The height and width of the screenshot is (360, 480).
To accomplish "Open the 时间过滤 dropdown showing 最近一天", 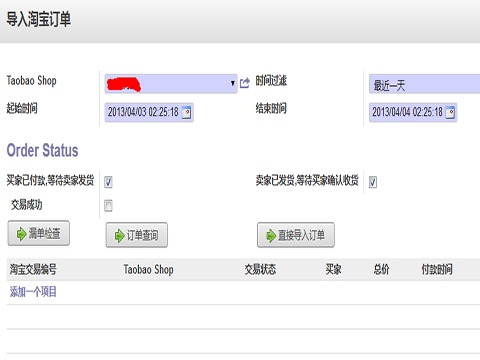I will (424, 84).
